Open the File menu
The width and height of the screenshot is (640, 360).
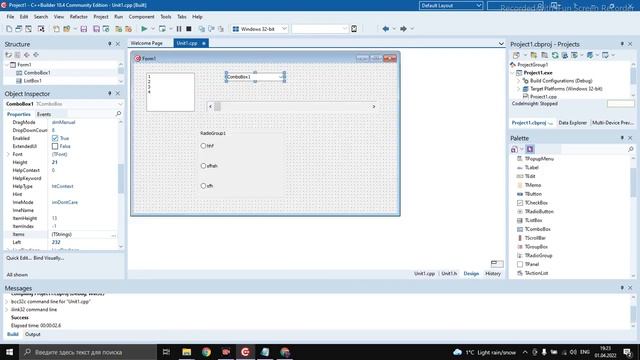[x=10, y=17]
